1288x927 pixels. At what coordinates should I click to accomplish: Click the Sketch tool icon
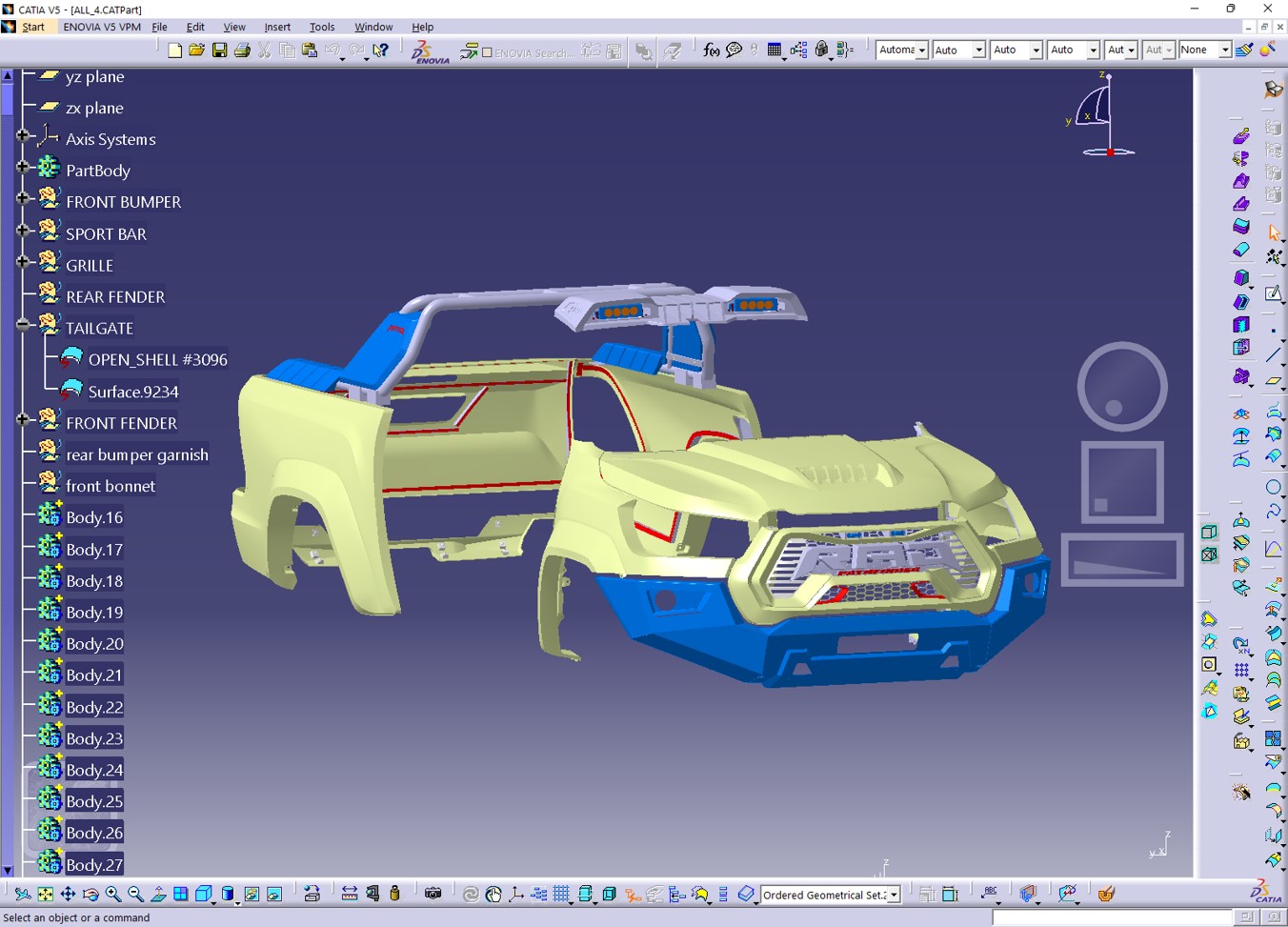pyautogui.click(x=1274, y=293)
